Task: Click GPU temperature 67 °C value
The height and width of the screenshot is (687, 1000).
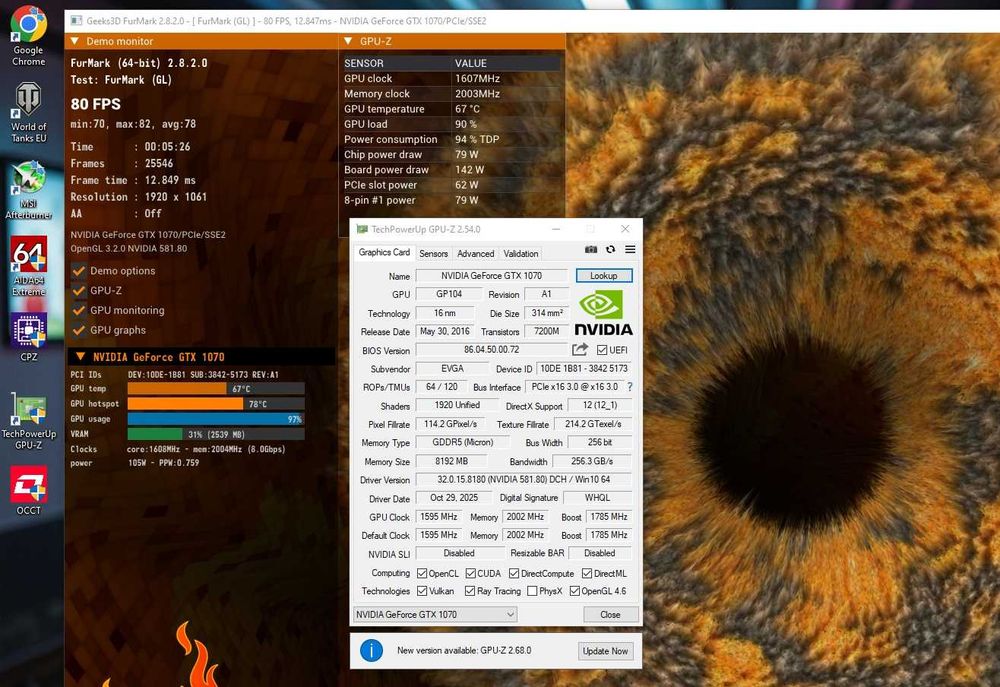Action: 467,109
